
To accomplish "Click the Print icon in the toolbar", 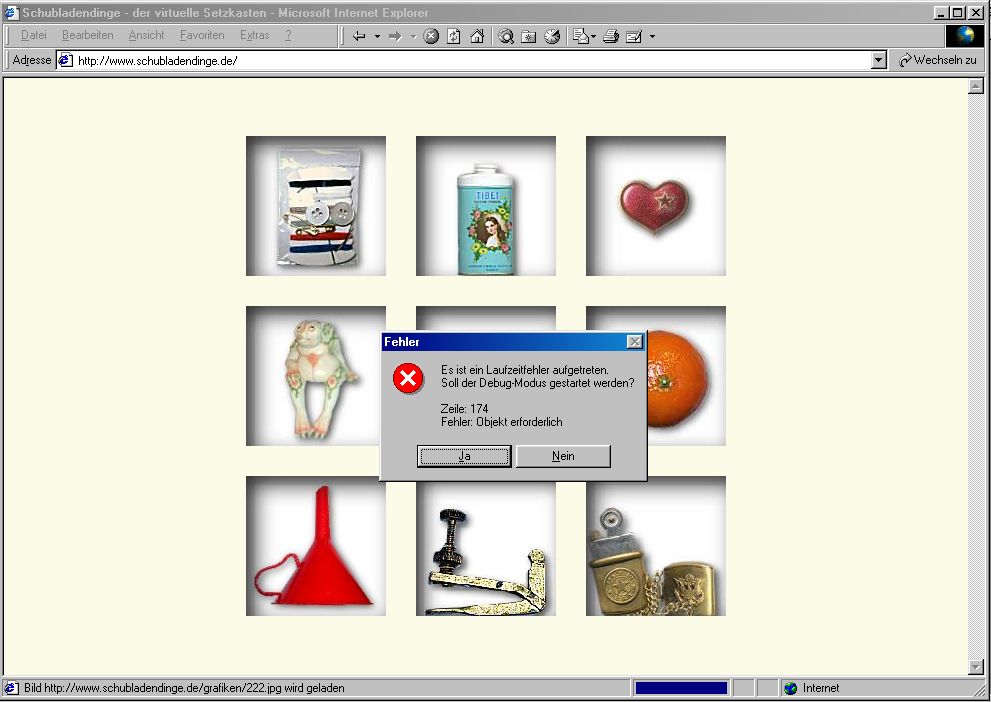I will point(611,36).
